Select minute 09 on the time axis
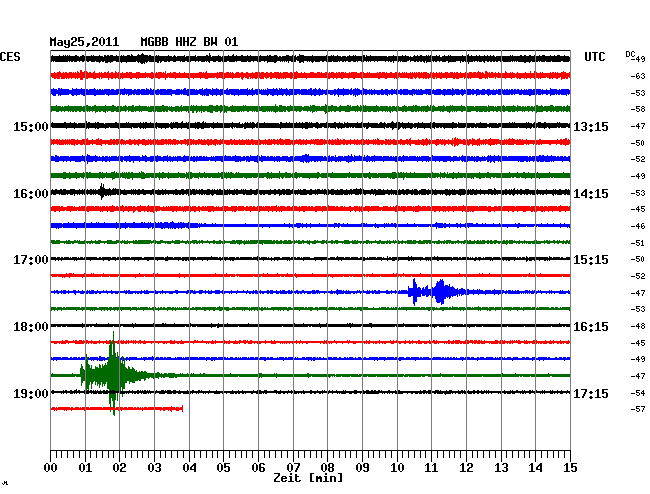650x494 pixels. (362, 467)
